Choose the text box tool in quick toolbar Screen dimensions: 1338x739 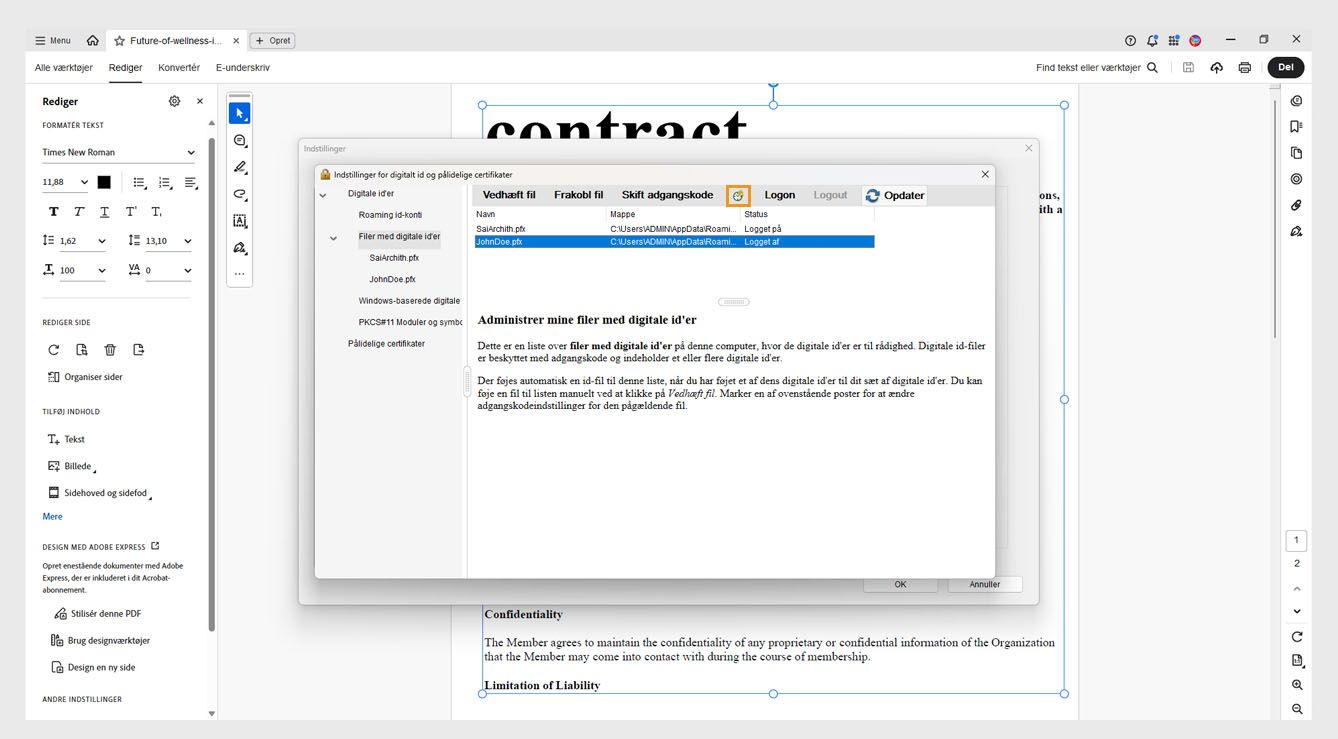click(x=240, y=221)
